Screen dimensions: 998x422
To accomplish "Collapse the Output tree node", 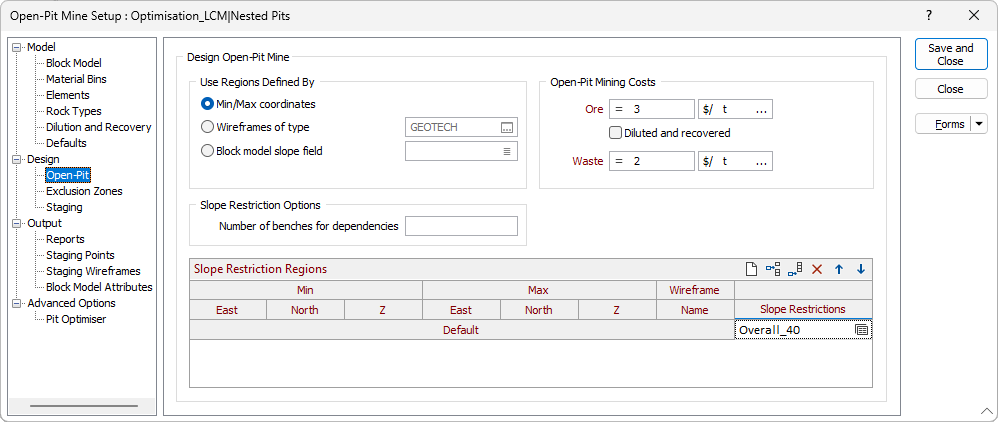I will [x=17, y=223].
